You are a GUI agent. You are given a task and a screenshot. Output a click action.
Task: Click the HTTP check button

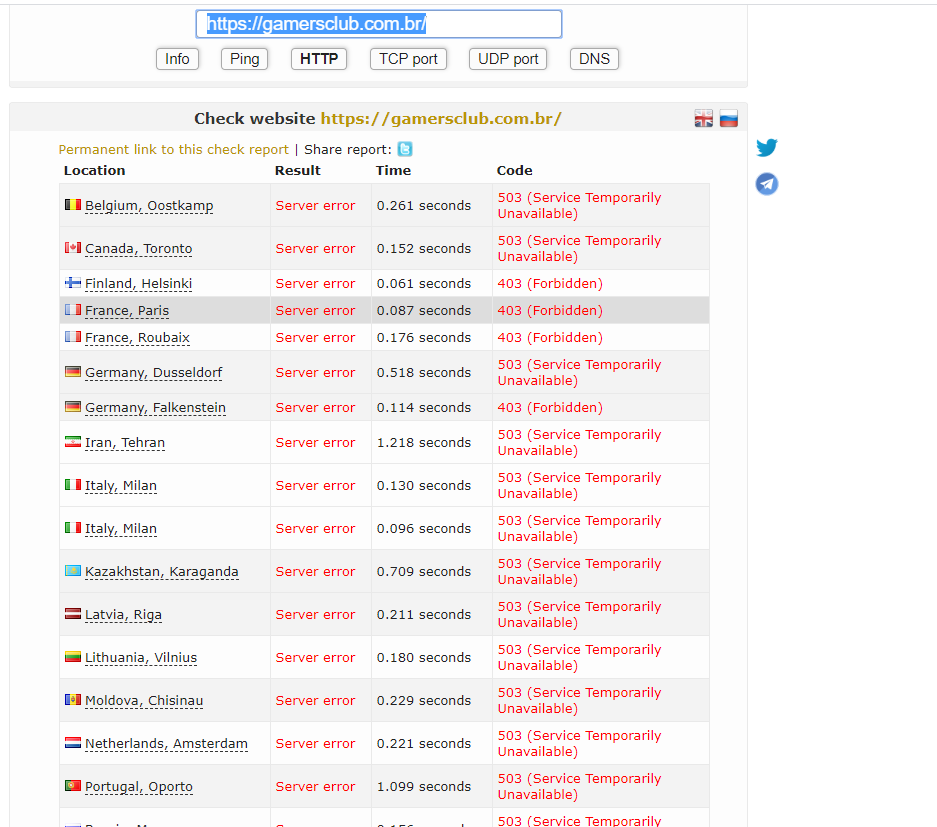click(319, 59)
